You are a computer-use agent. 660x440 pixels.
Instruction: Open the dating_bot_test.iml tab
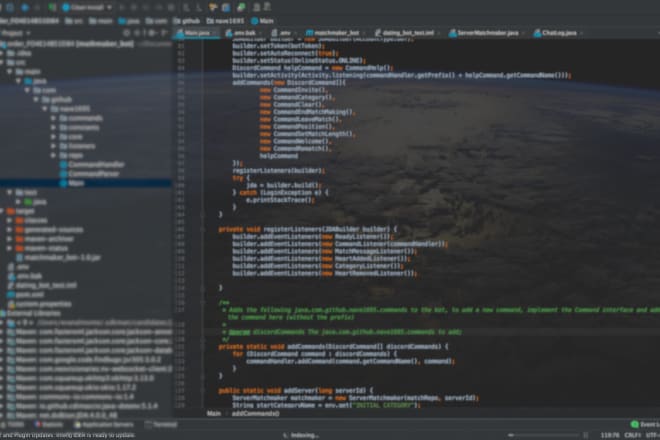(406, 33)
